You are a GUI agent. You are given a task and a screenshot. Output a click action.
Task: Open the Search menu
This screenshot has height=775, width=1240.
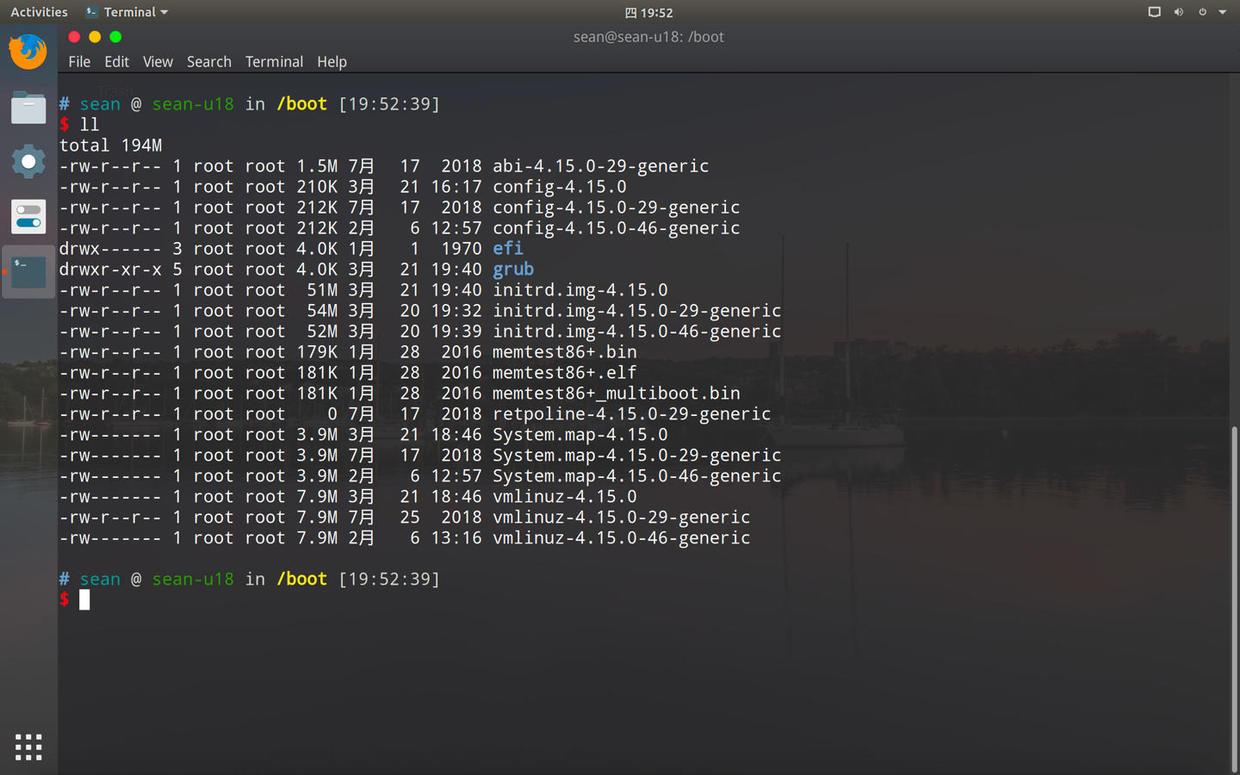(x=209, y=61)
